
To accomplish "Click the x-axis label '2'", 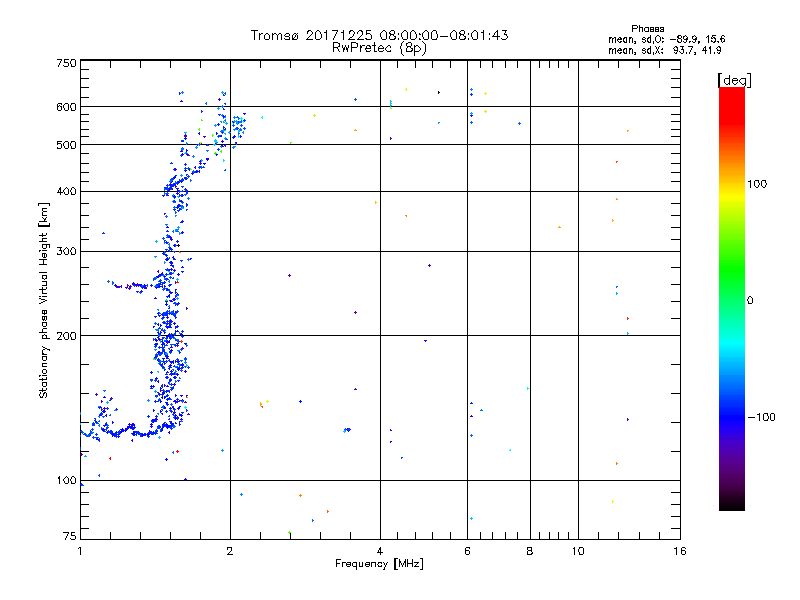I will click(x=230, y=551).
